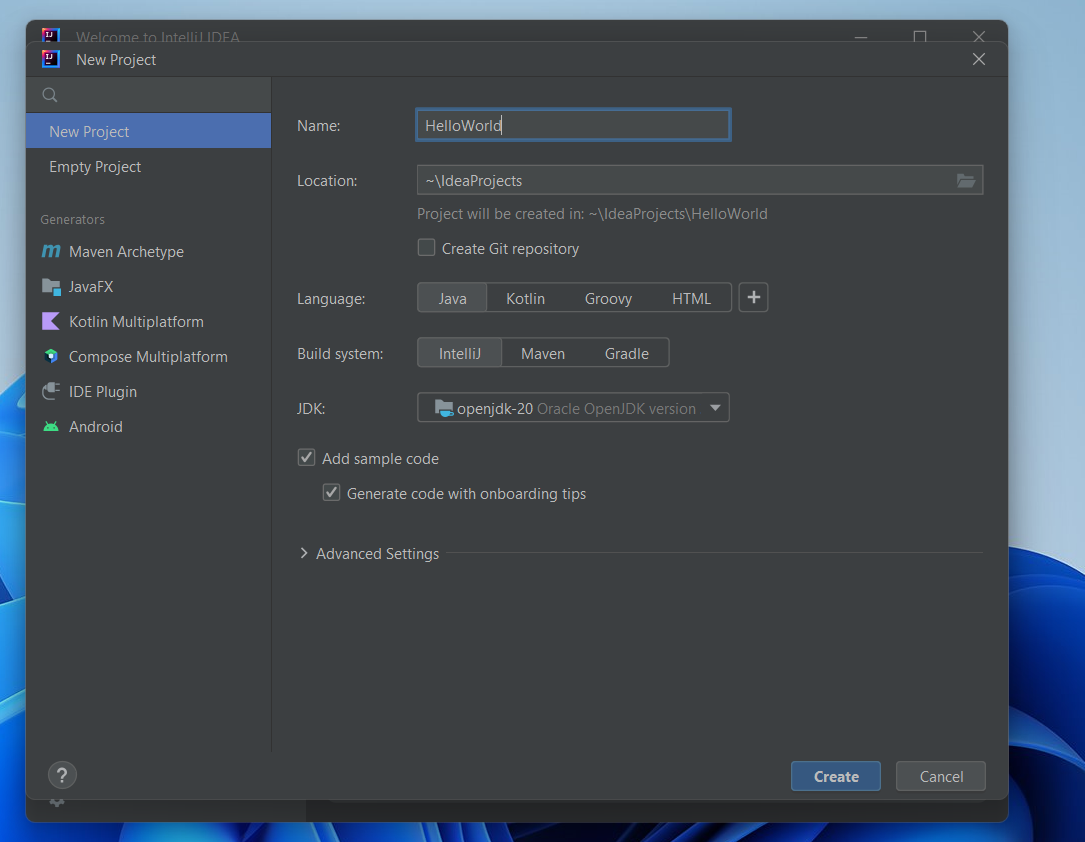Add another language with plus button
1085x842 pixels.
point(754,298)
